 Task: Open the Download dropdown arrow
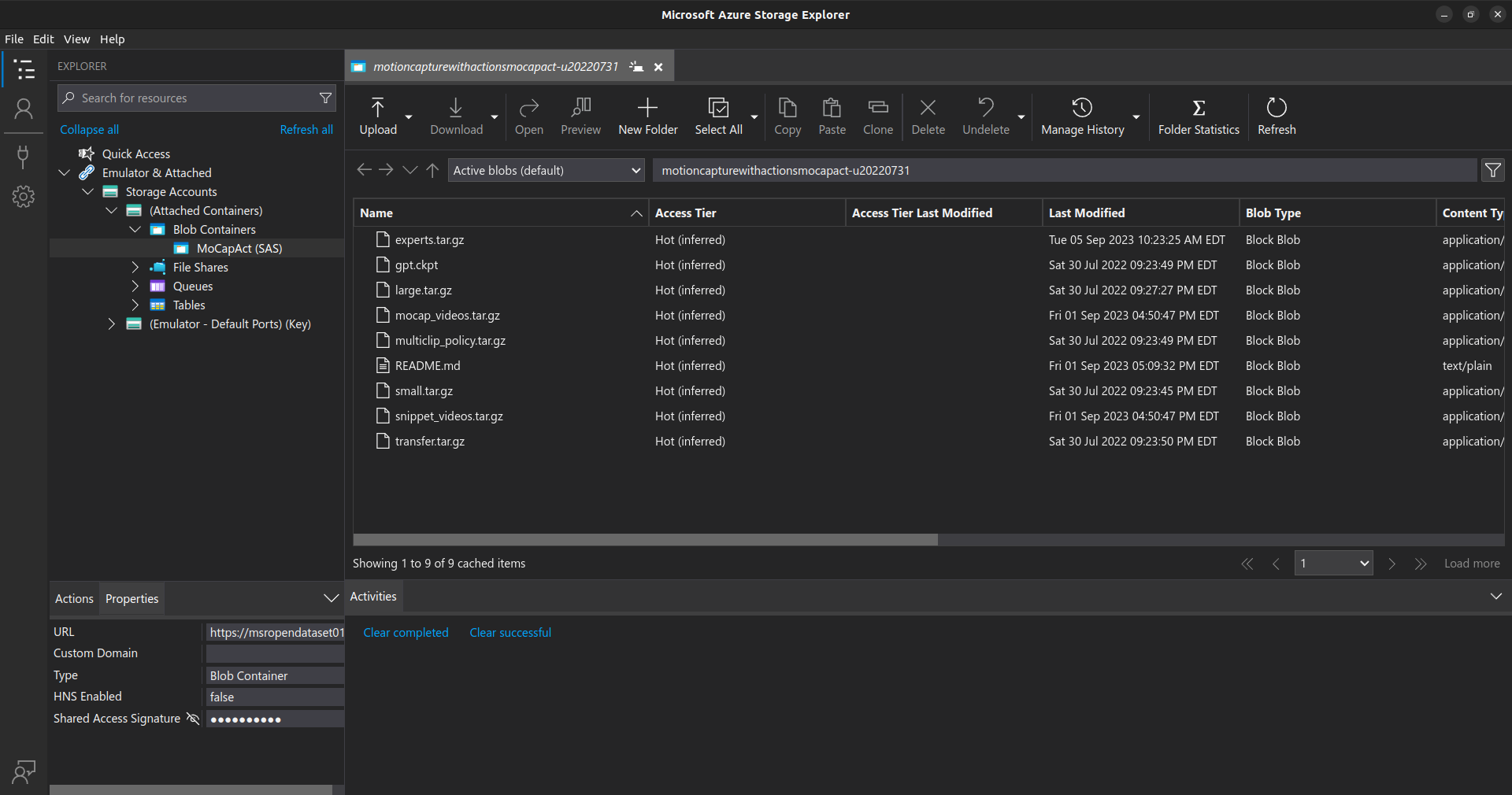click(x=495, y=116)
